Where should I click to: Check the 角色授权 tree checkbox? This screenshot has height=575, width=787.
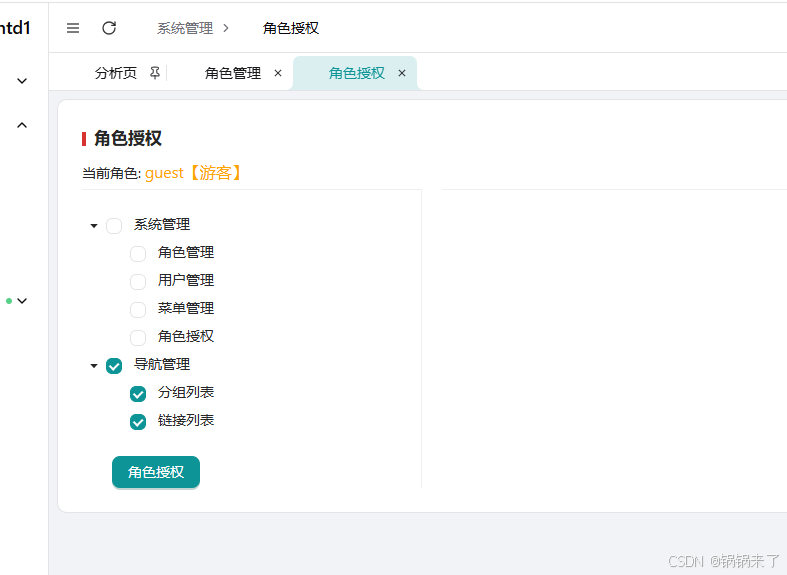click(x=138, y=338)
